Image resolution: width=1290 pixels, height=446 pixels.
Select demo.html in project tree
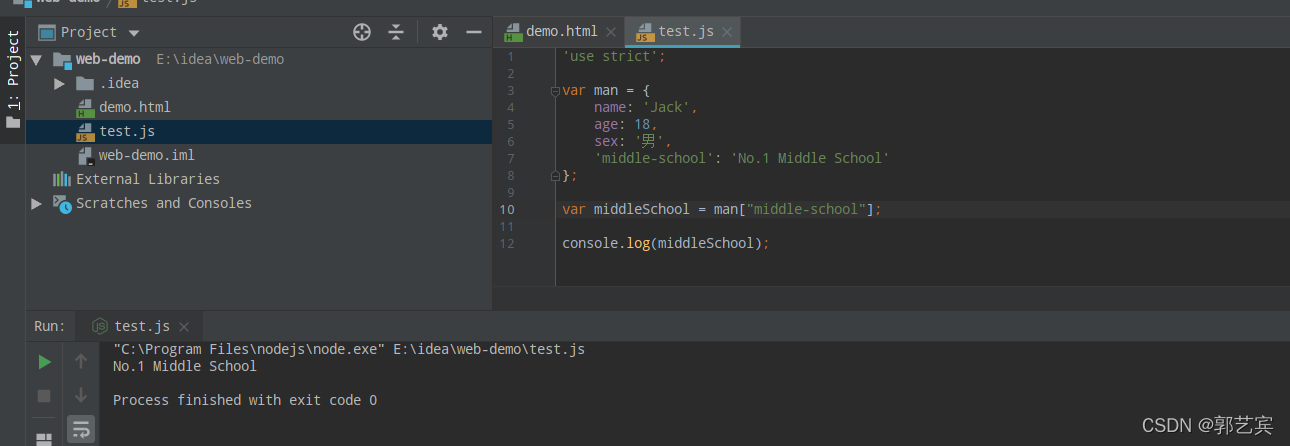point(135,107)
